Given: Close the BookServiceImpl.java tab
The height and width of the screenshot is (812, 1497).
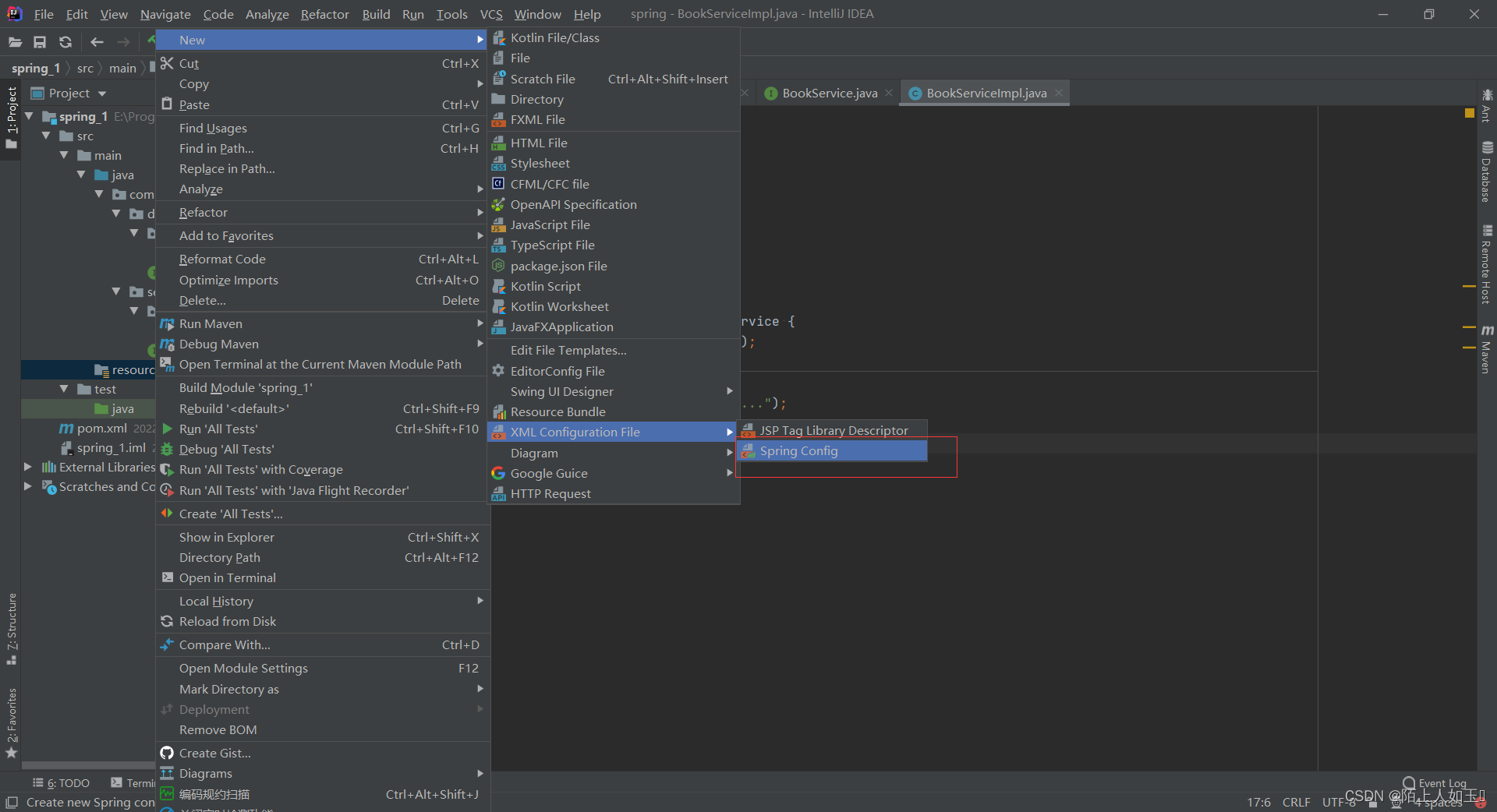Looking at the screenshot, I should tap(1059, 93).
